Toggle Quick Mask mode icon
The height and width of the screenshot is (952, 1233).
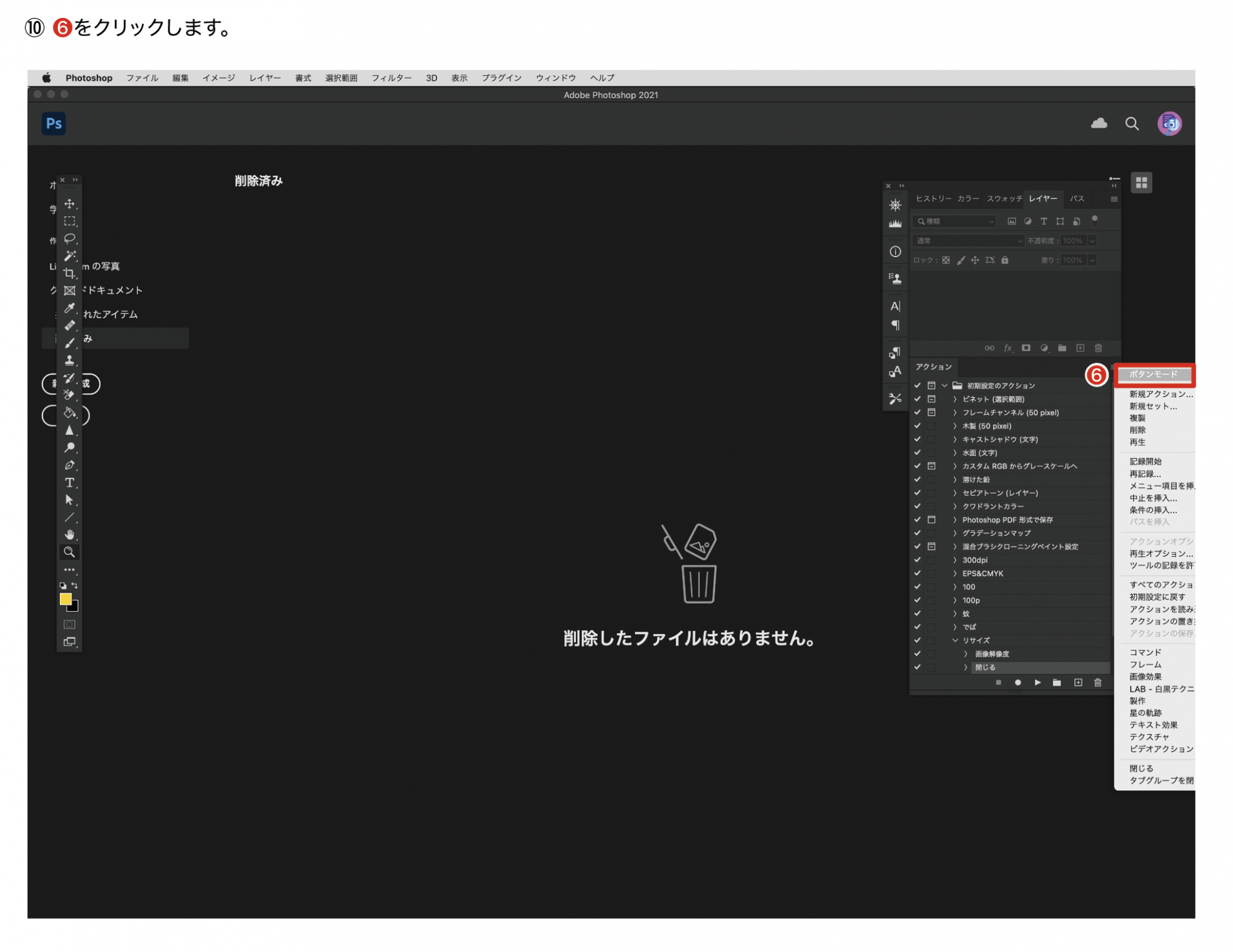click(x=70, y=624)
